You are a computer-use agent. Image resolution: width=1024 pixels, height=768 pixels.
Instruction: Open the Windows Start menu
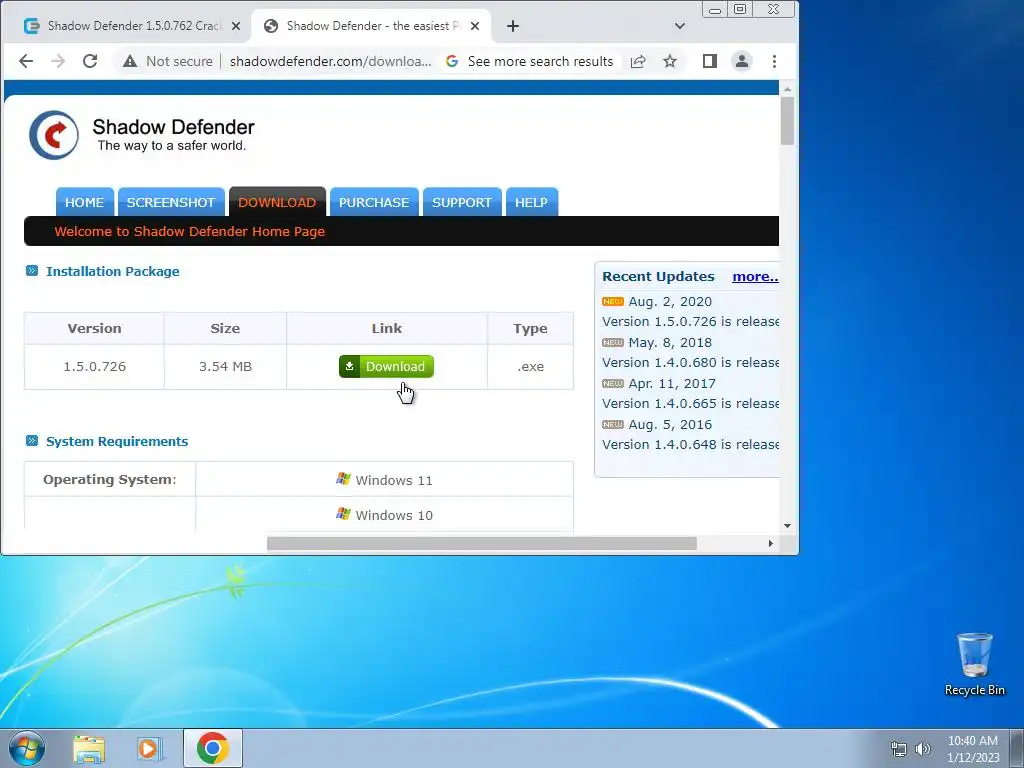click(27, 748)
